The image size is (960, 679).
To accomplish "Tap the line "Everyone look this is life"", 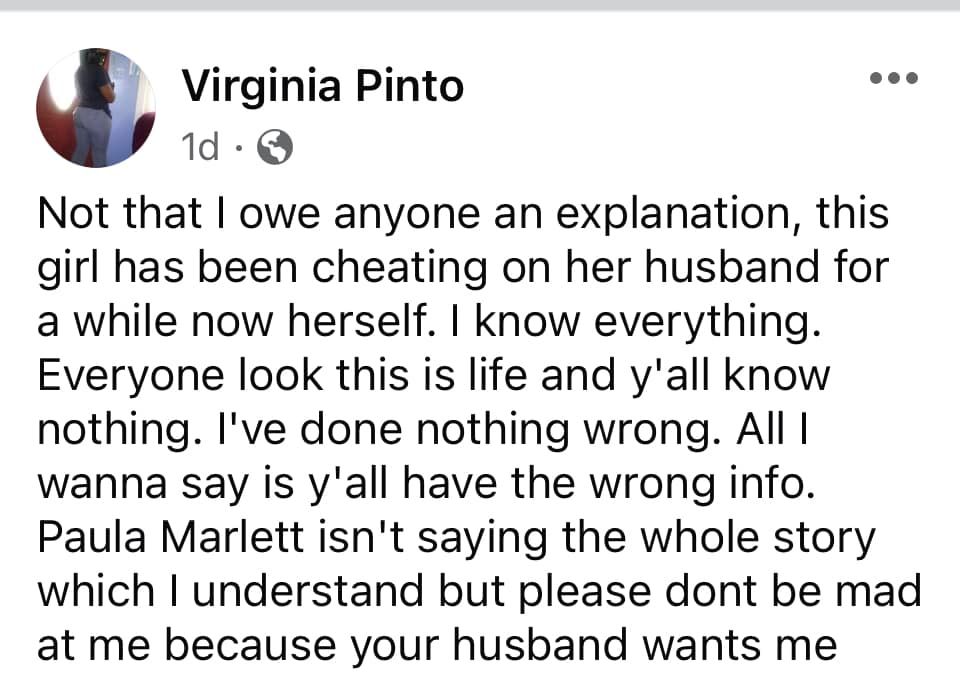I will [433, 375].
